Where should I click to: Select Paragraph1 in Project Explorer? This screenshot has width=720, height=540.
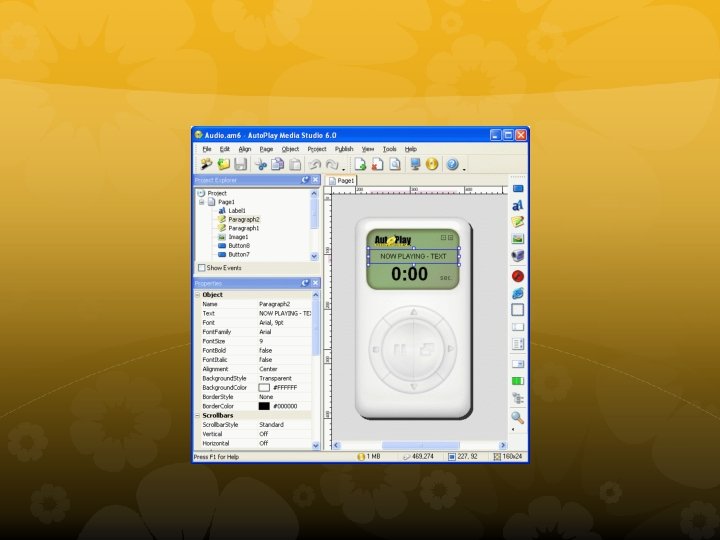click(x=243, y=228)
